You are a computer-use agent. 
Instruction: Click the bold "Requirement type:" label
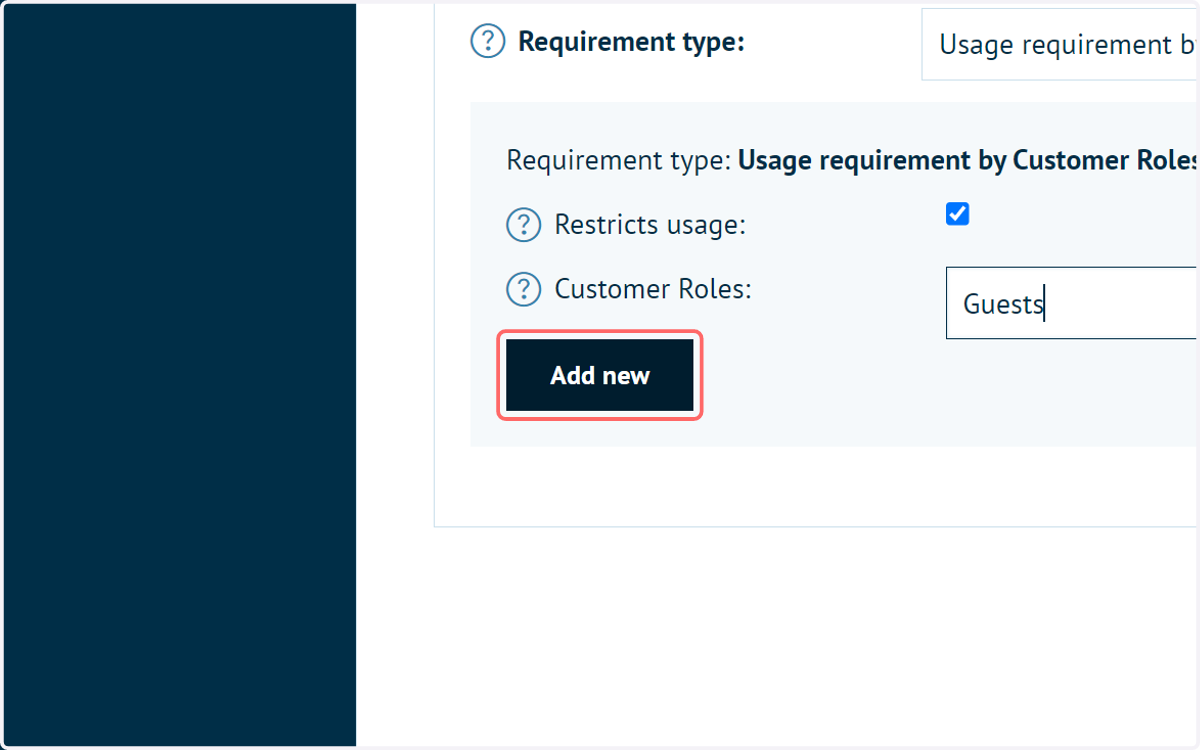631,42
